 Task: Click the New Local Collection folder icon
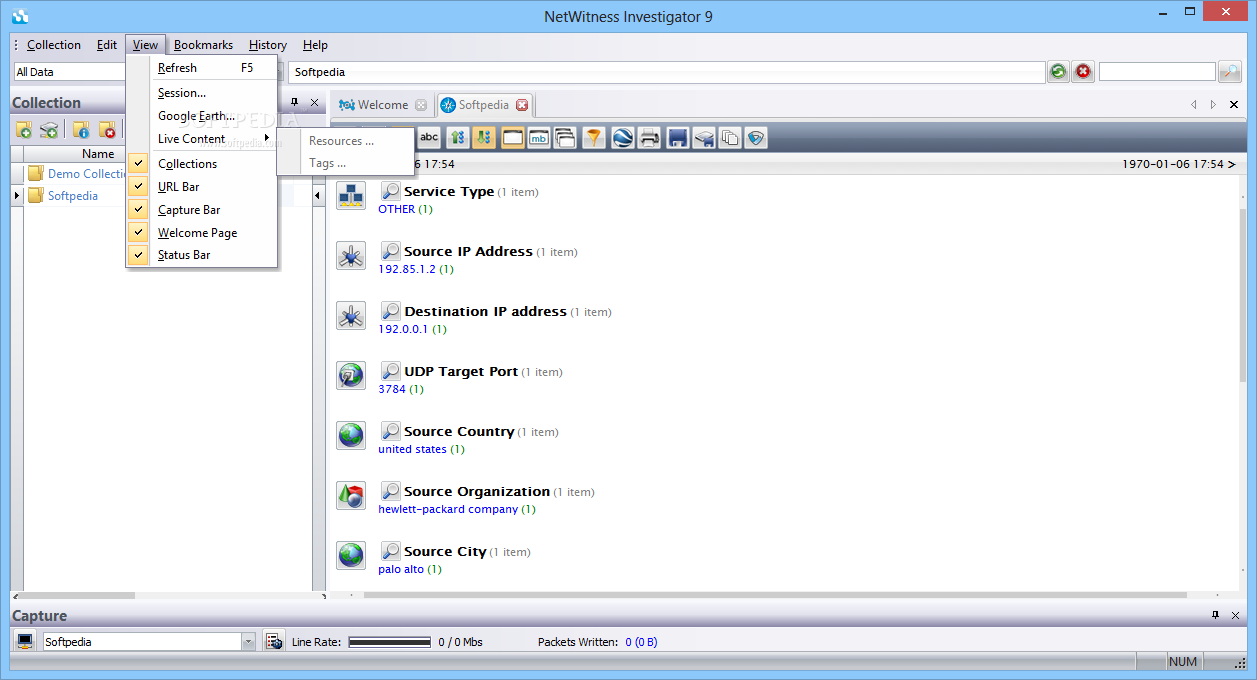24,129
